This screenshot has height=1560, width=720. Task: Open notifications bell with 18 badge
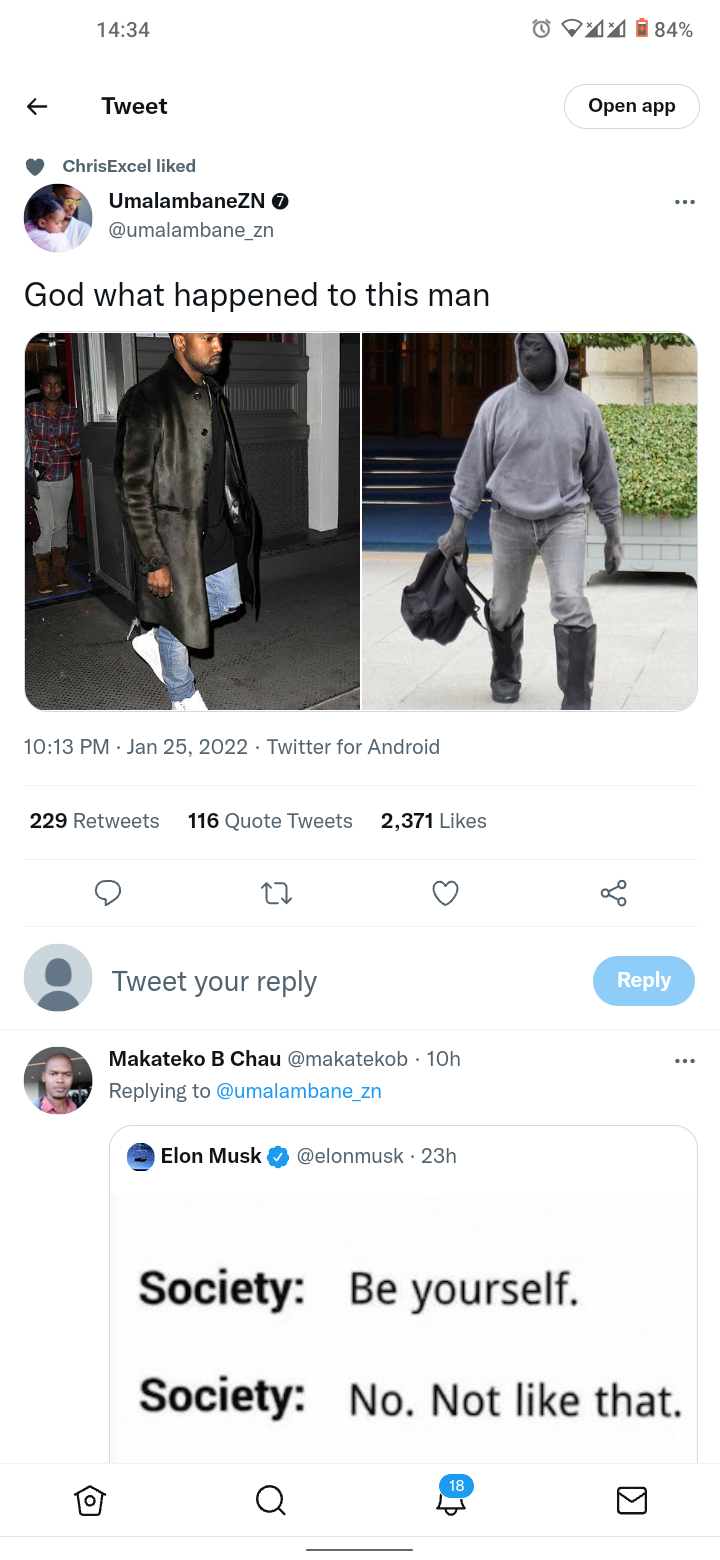[452, 1497]
